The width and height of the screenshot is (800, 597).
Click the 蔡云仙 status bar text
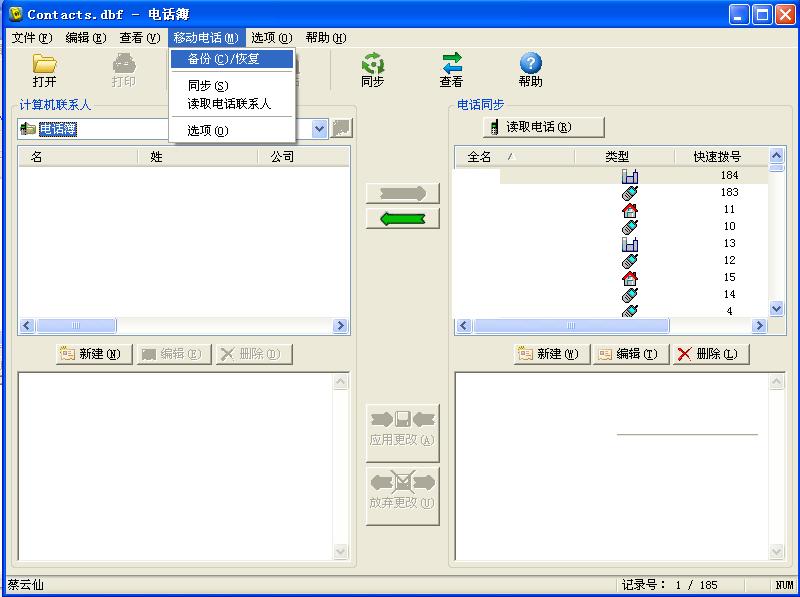26,585
